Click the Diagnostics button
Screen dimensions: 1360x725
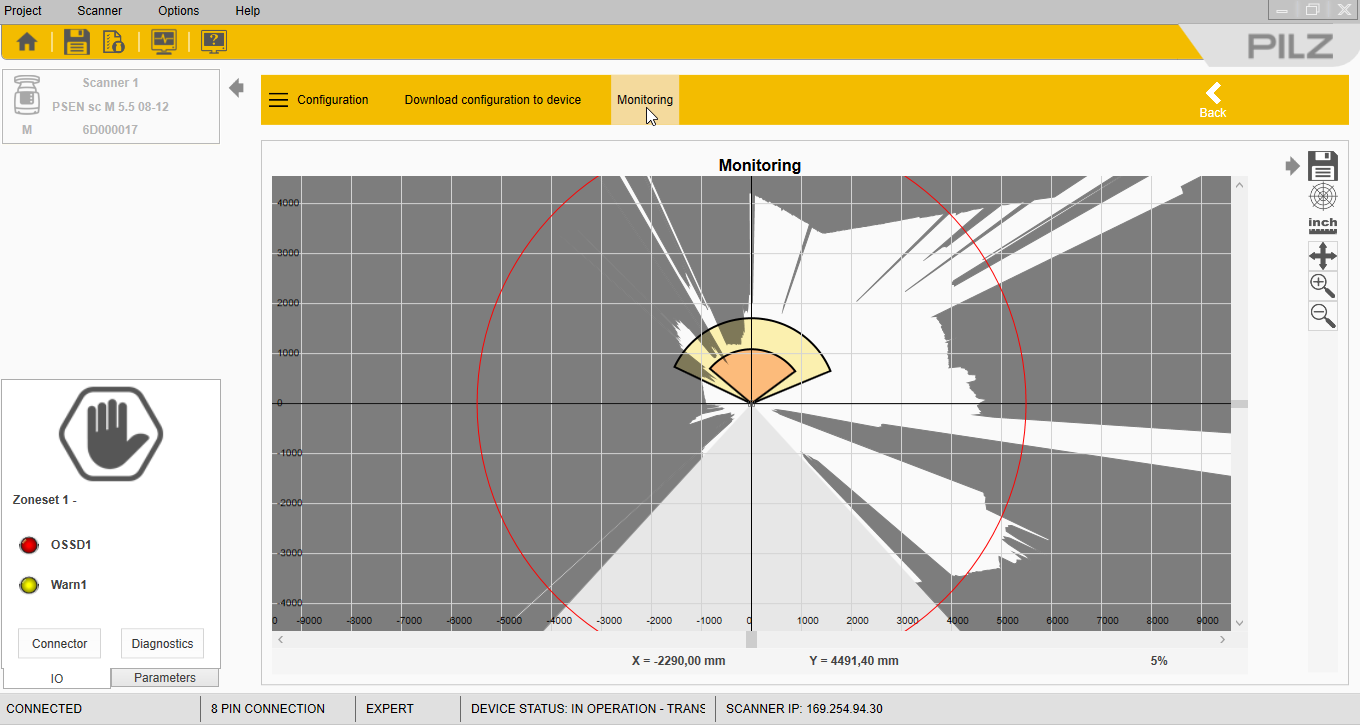(162, 644)
